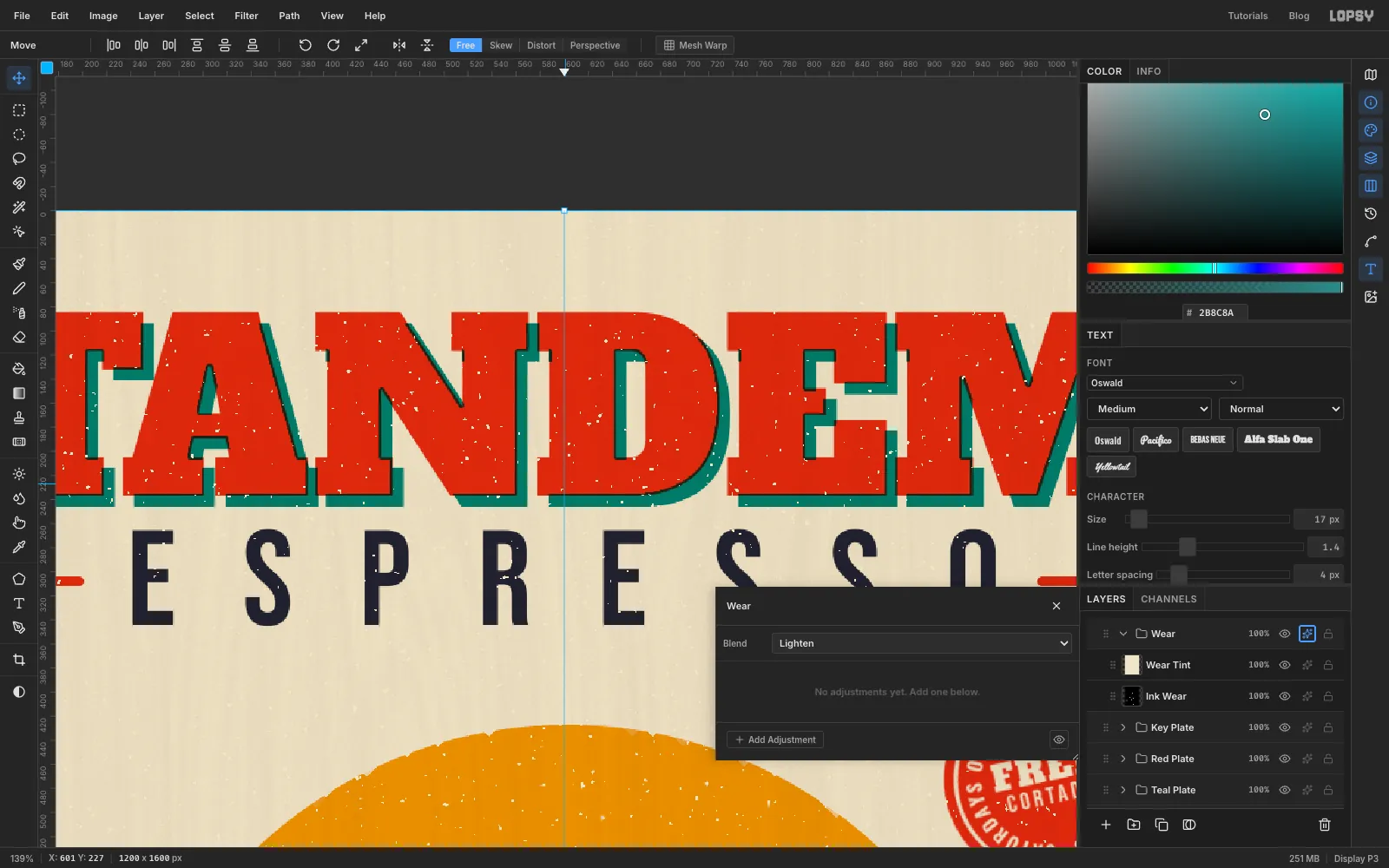
Task: Open the Filter menu
Action: (x=247, y=16)
